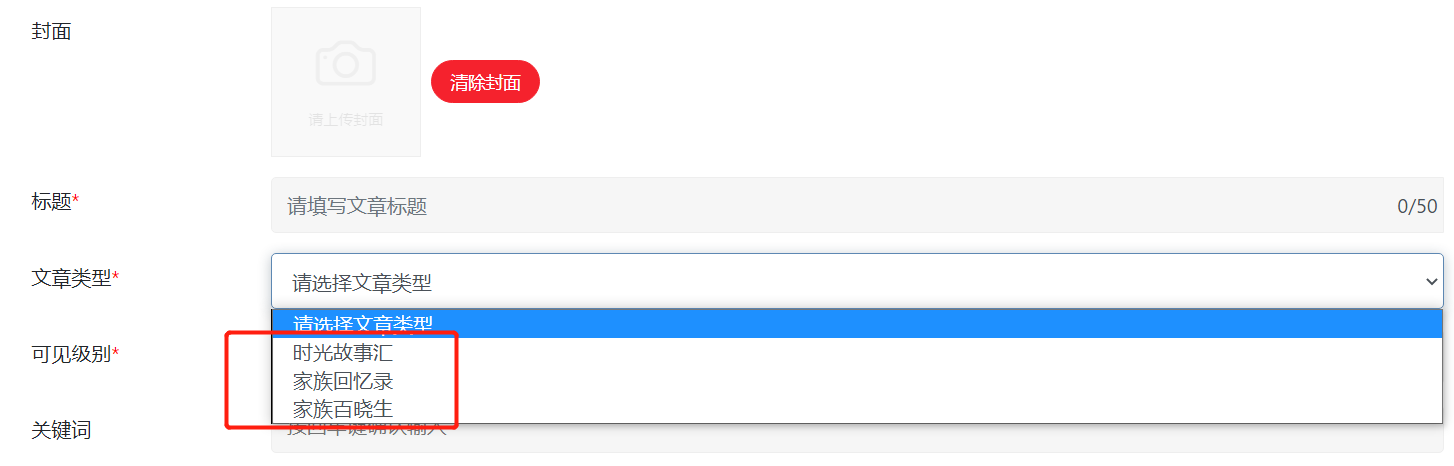Click the 可见级别 field label
Viewport: 1454px width, 466px height.
click(71, 354)
